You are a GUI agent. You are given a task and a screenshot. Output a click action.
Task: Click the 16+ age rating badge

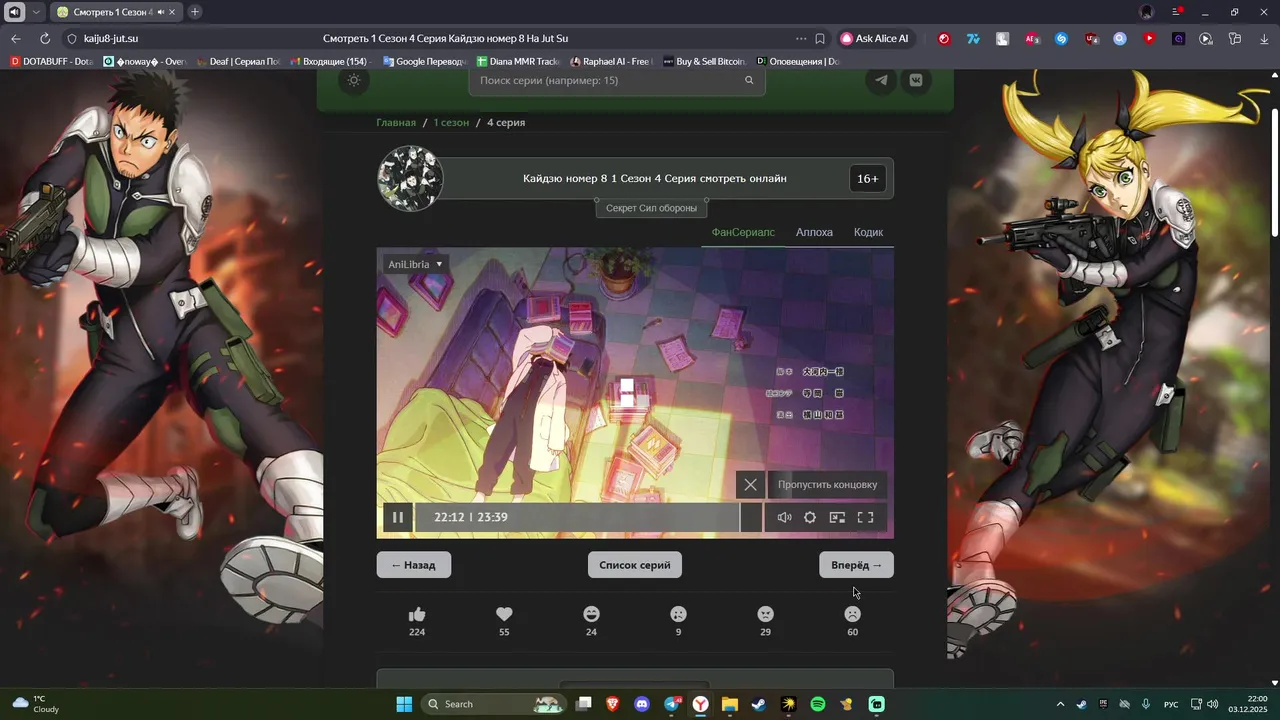(x=868, y=179)
